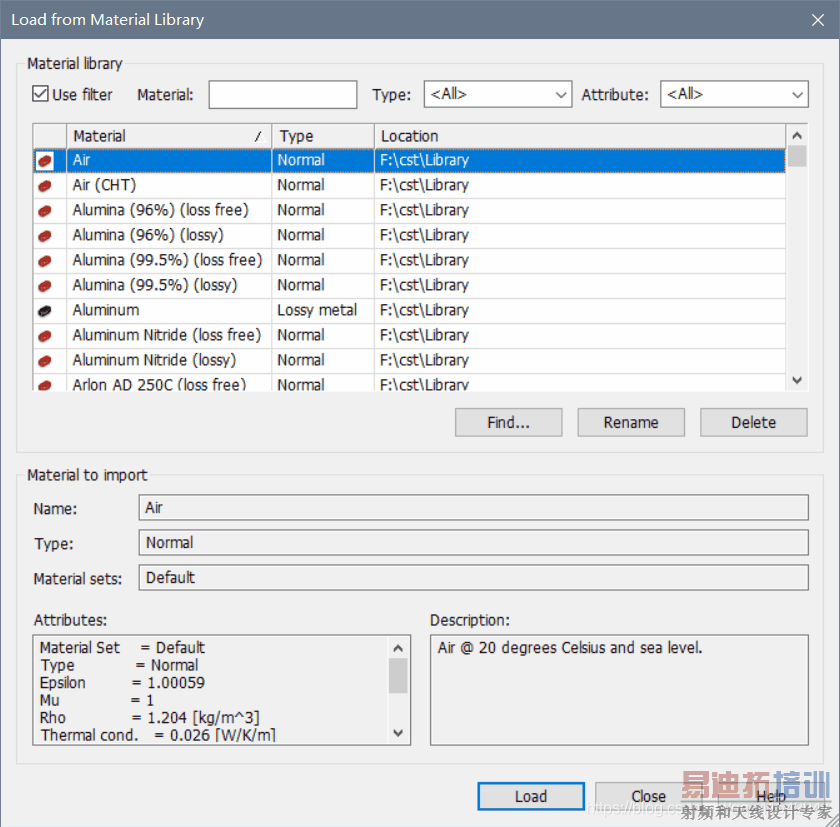Click icon beside Alumina (96%) (lossy)
Image resolution: width=840 pixels, height=827 pixels.
click(45, 236)
